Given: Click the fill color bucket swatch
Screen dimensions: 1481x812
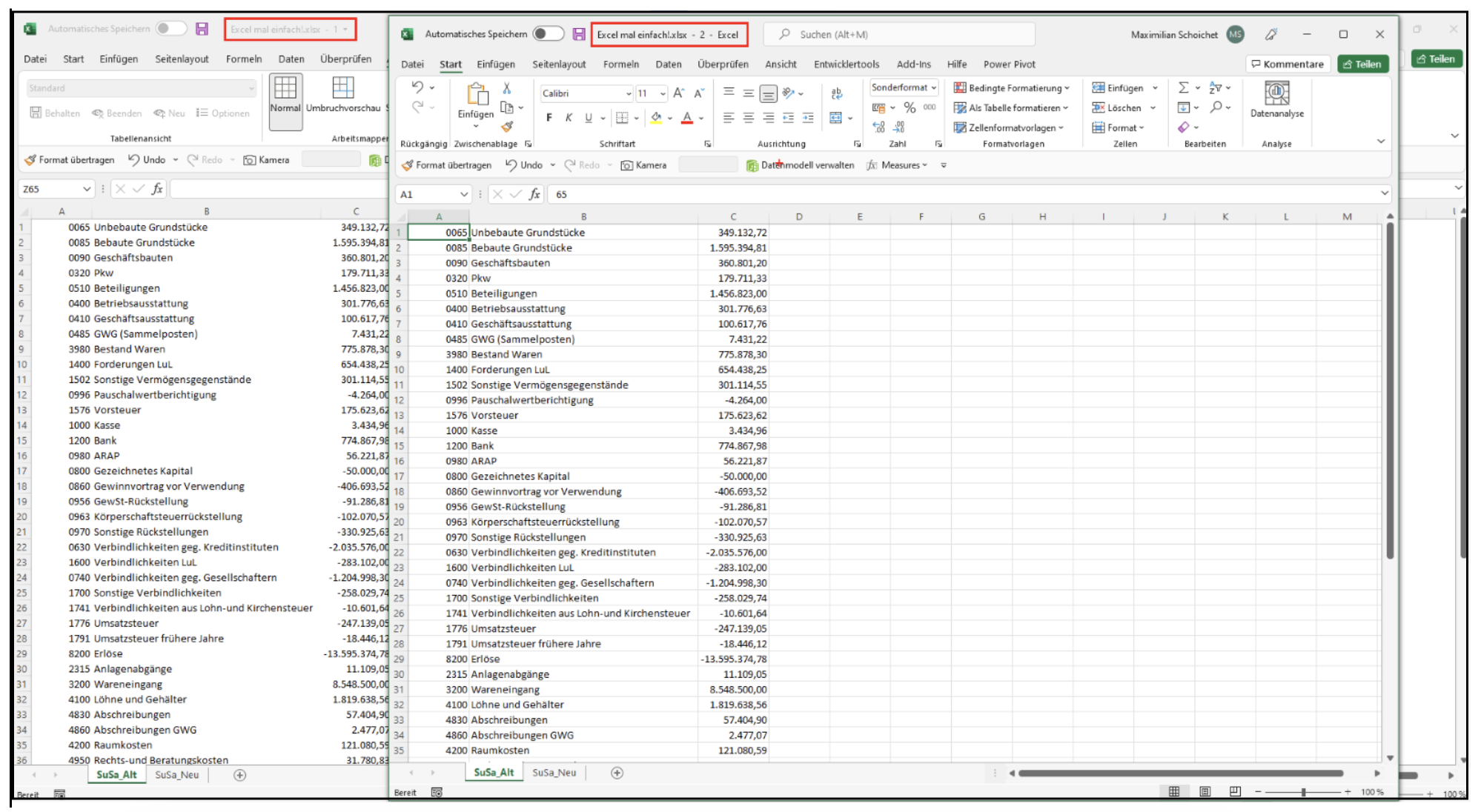Looking at the screenshot, I should click(656, 118).
